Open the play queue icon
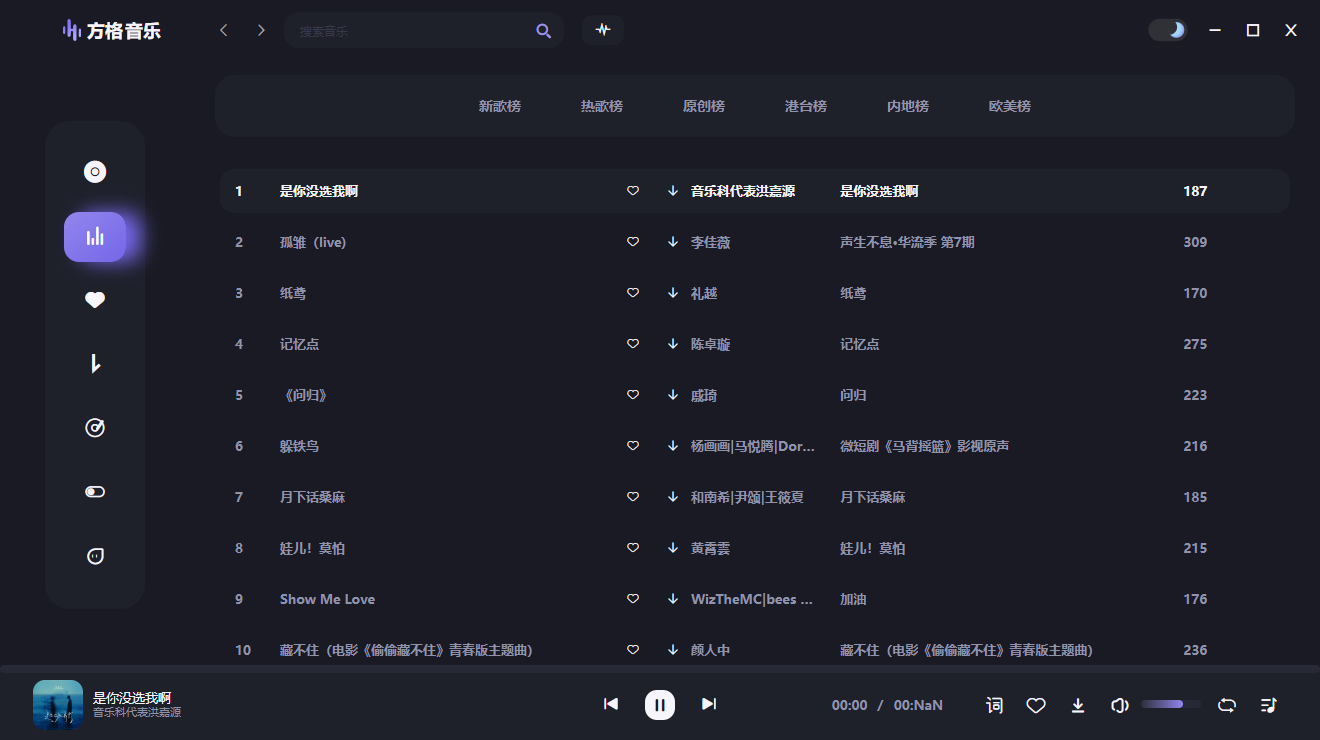This screenshot has width=1320, height=740. 1268,705
